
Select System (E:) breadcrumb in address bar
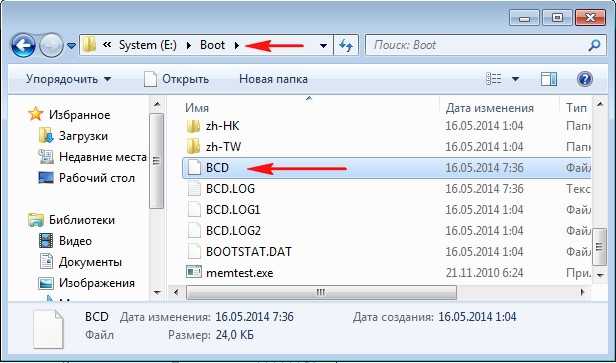tap(148, 45)
